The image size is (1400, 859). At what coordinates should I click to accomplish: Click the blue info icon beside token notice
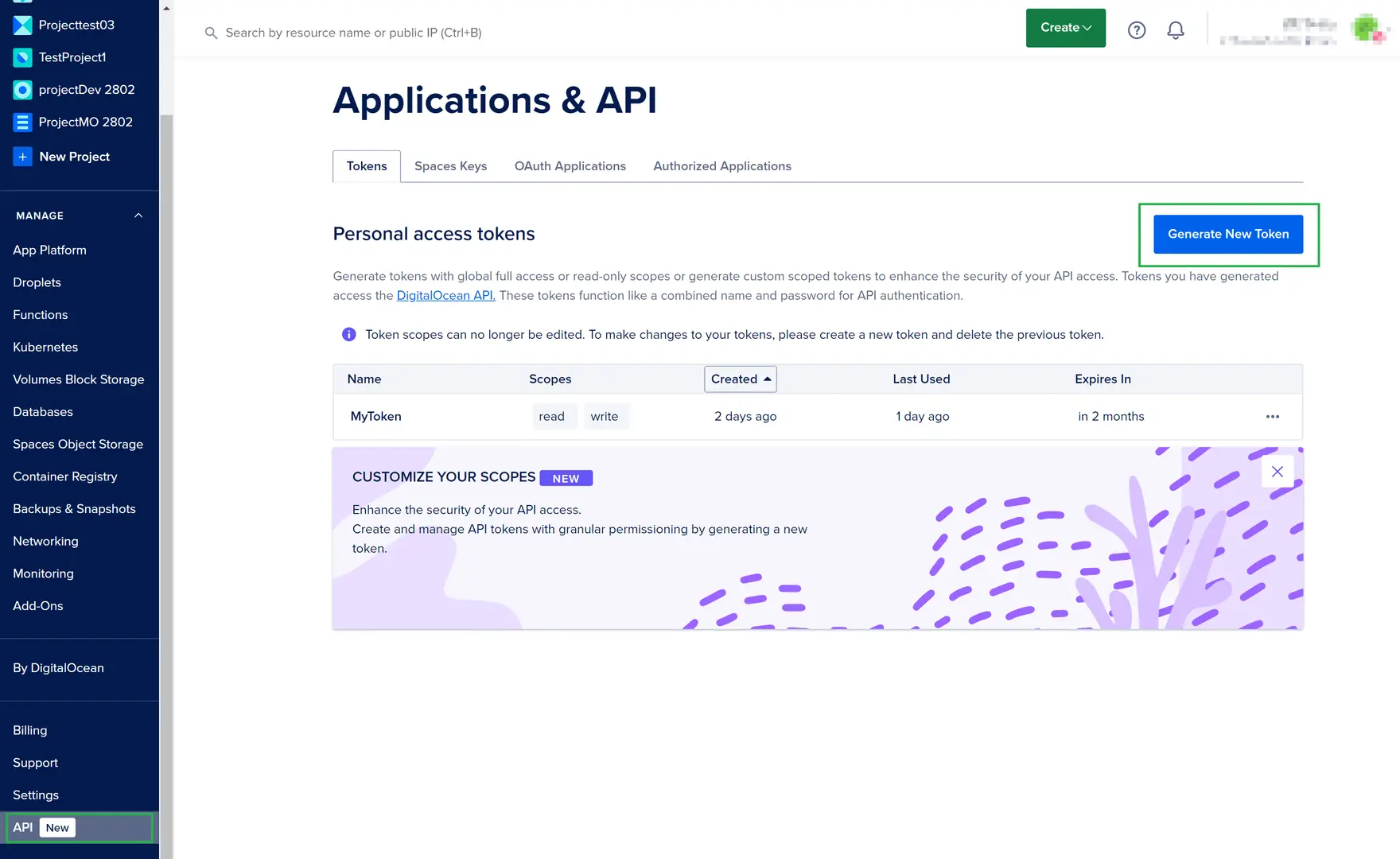tap(348, 335)
